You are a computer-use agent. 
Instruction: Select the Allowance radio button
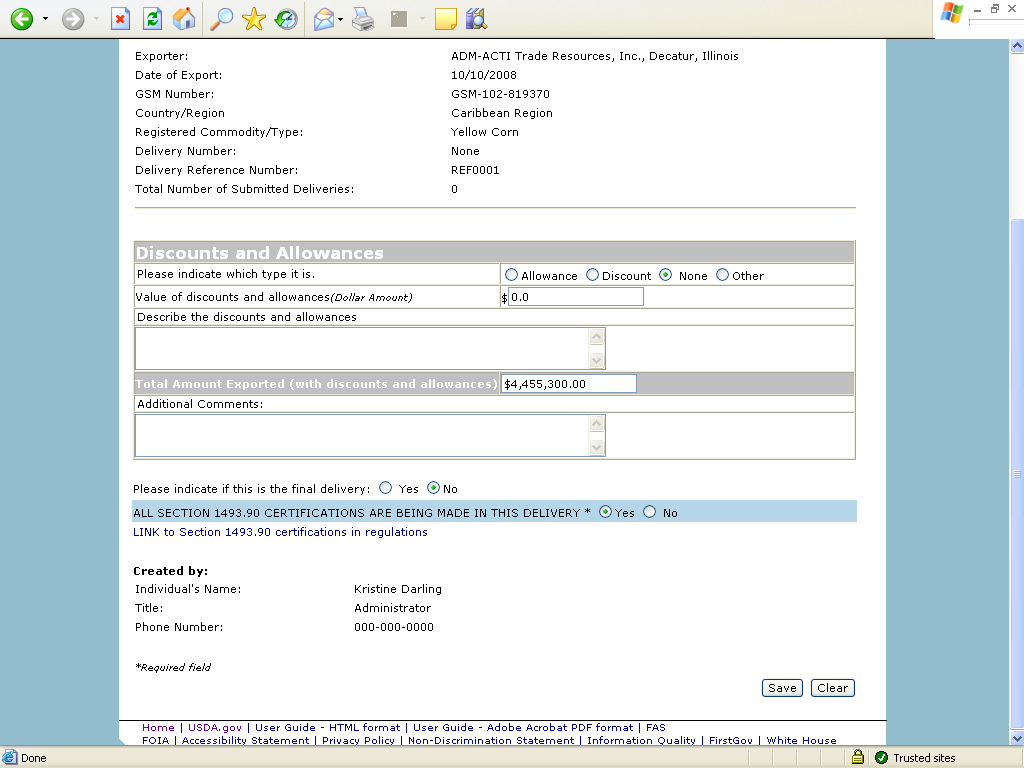[511, 275]
